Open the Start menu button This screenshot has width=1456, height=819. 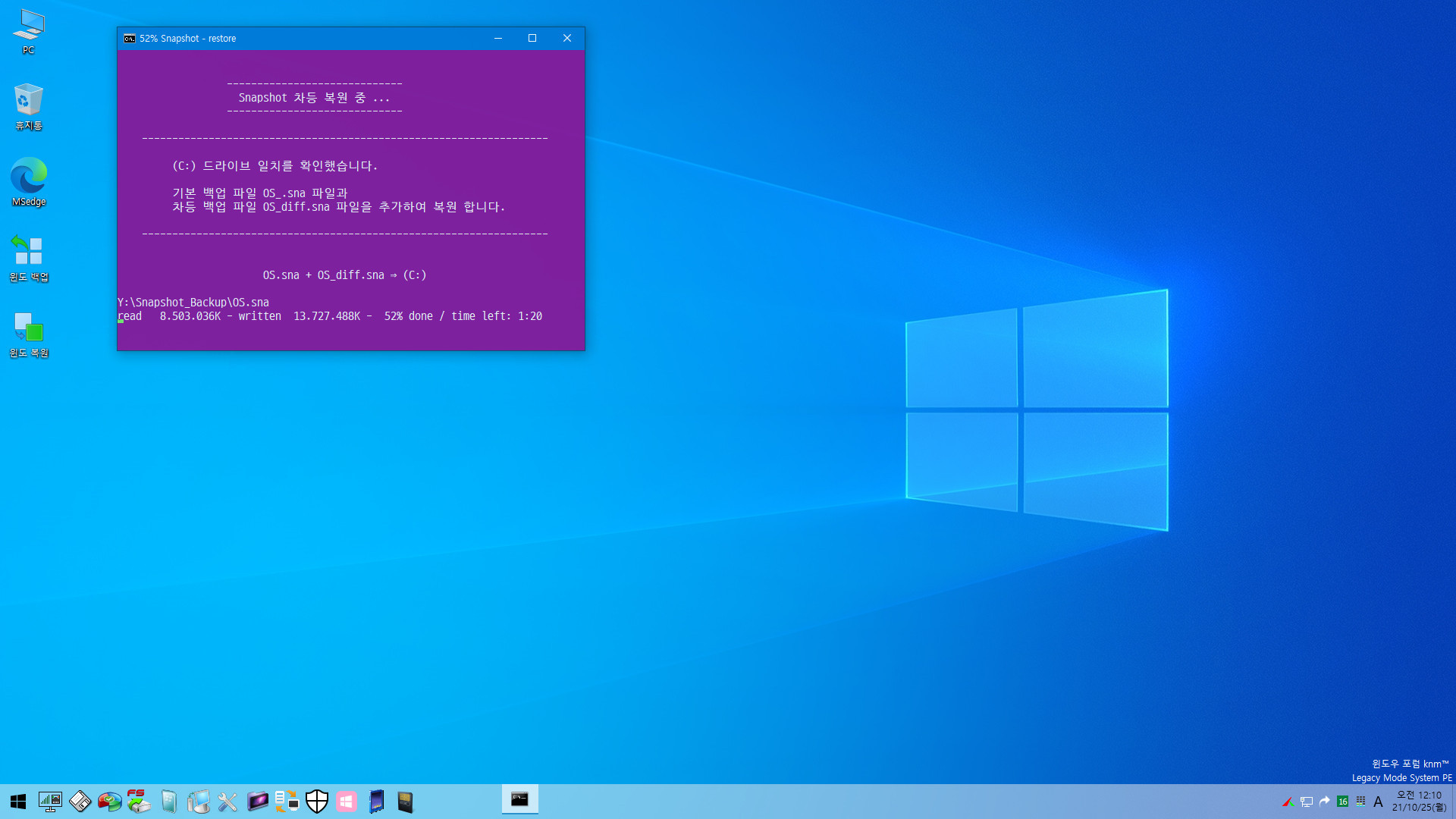tap(18, 802)
